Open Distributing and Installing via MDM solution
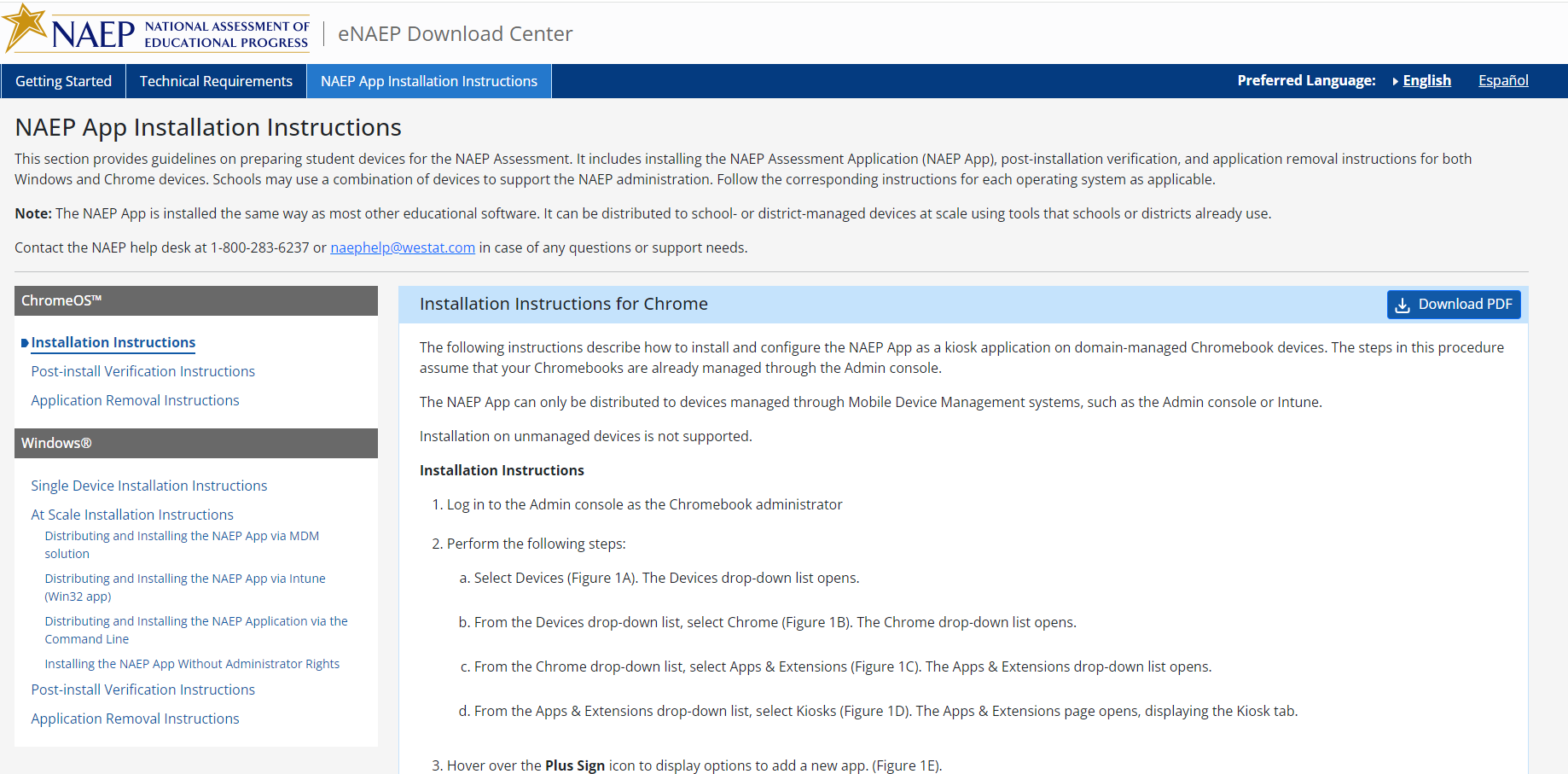Viewport: 1568px width, 774px height. pyautogui.click(x=182, y=544)
